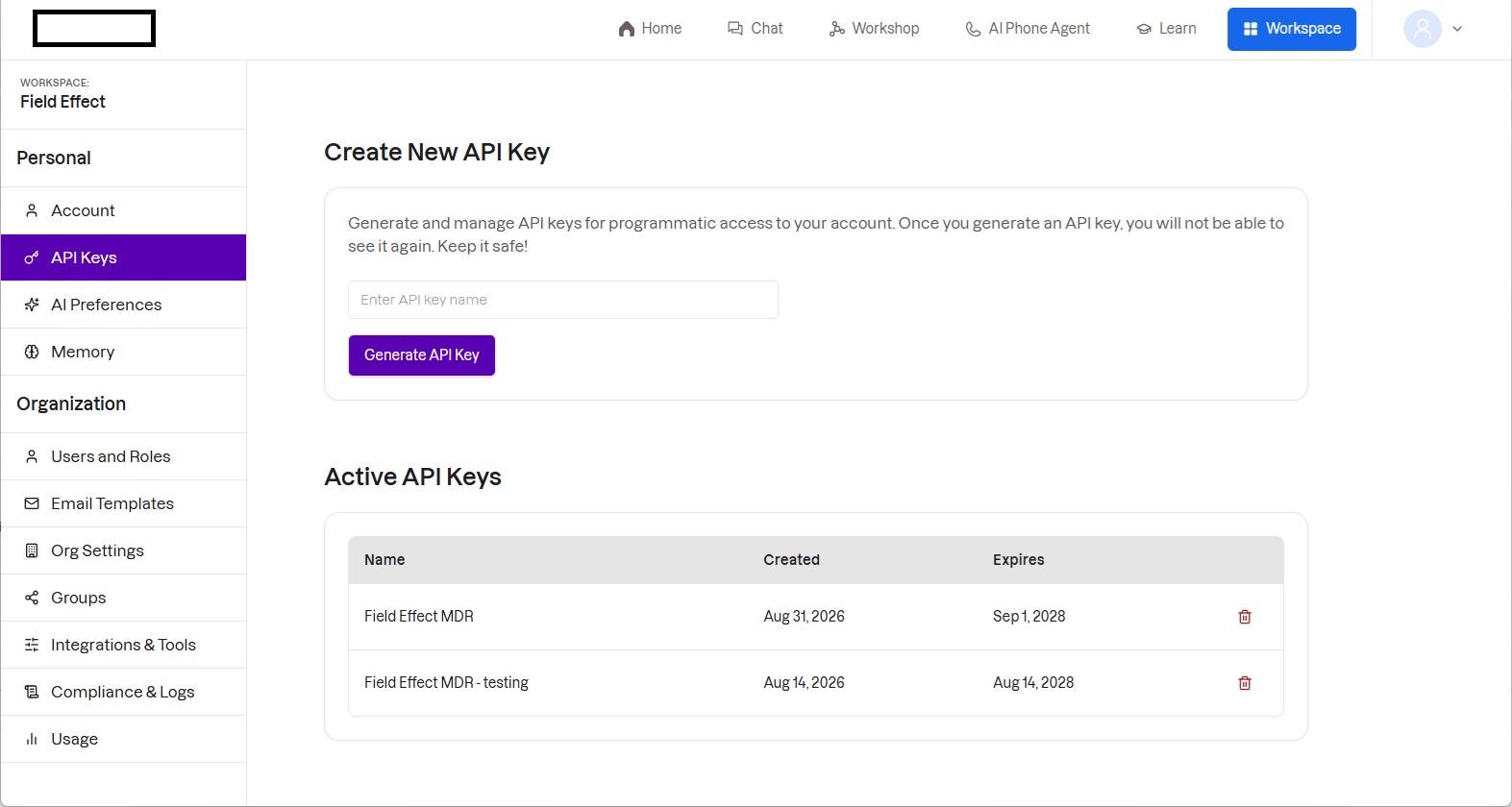
Task: Click the sliders icon for Integrations & Tools
Action: click(32, 645)
